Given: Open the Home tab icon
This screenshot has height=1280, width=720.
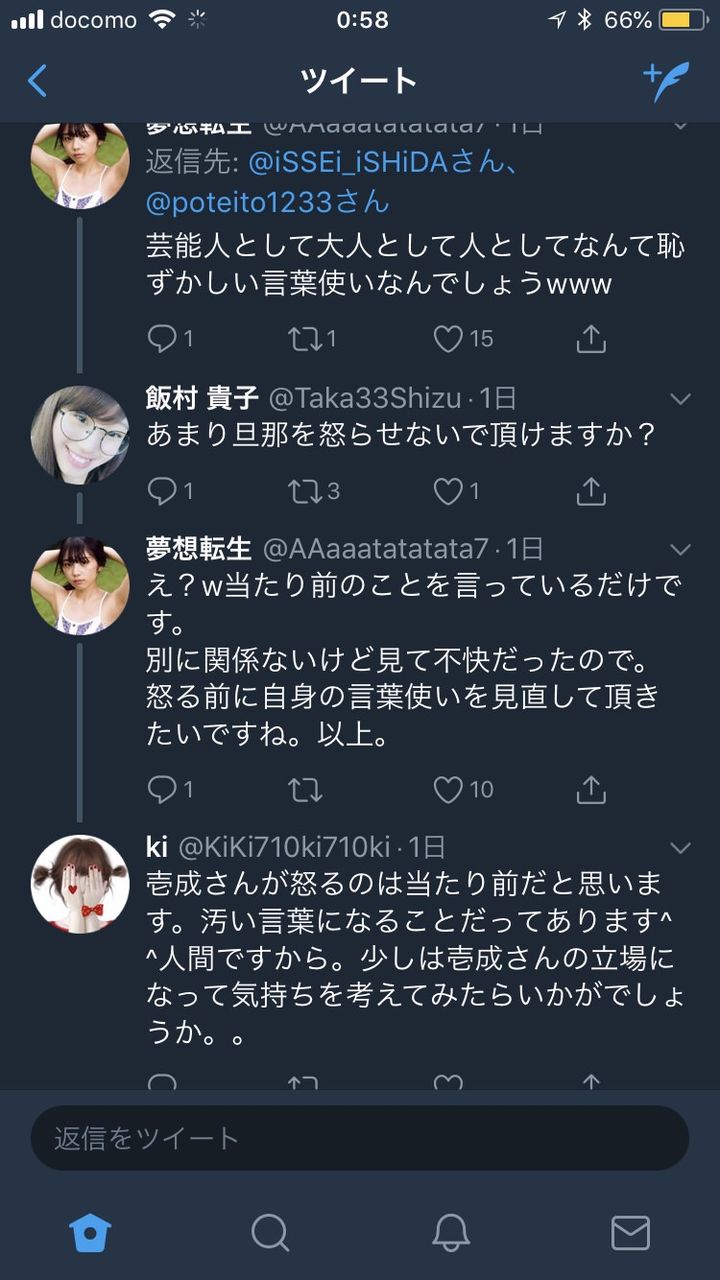Looking at the screenshot, I should pyautogui.click(x=90, y=1232).
